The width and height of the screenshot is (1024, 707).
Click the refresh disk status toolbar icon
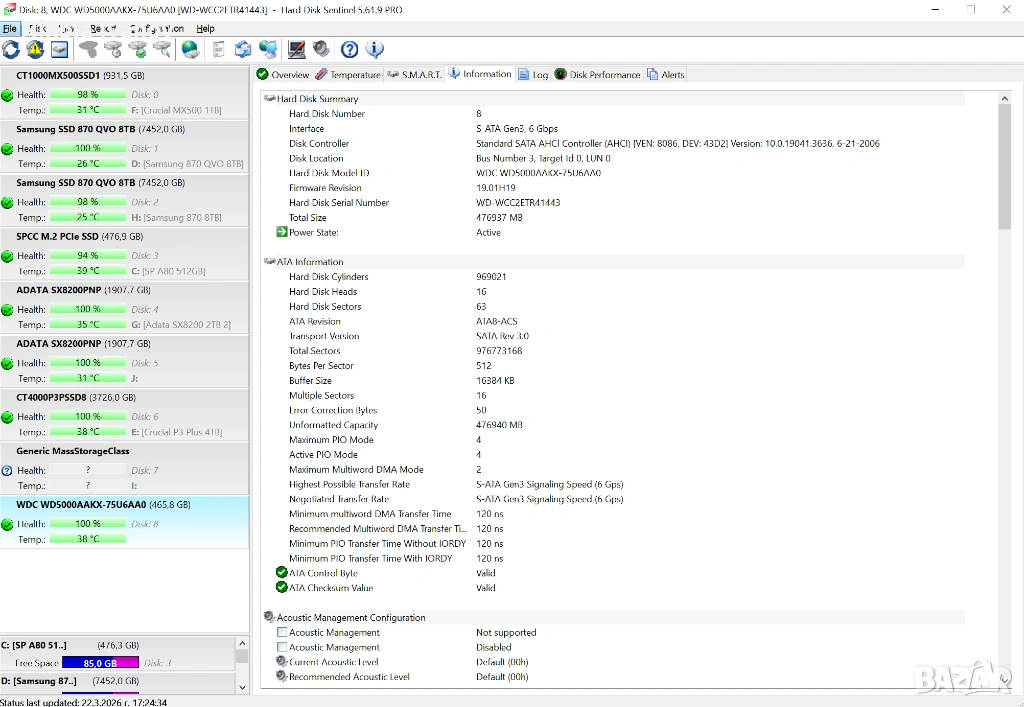(11, 49)
